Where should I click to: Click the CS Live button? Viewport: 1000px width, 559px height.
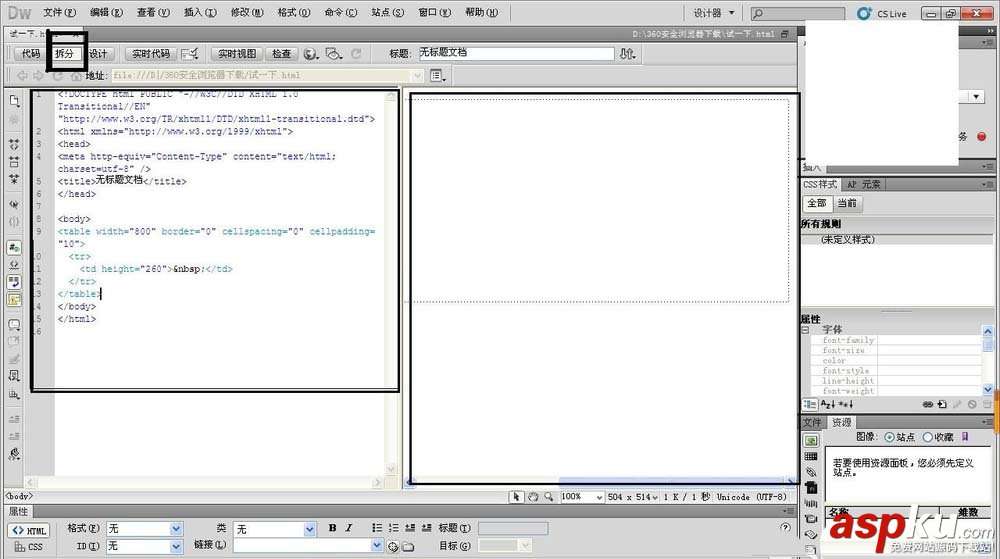882,13
